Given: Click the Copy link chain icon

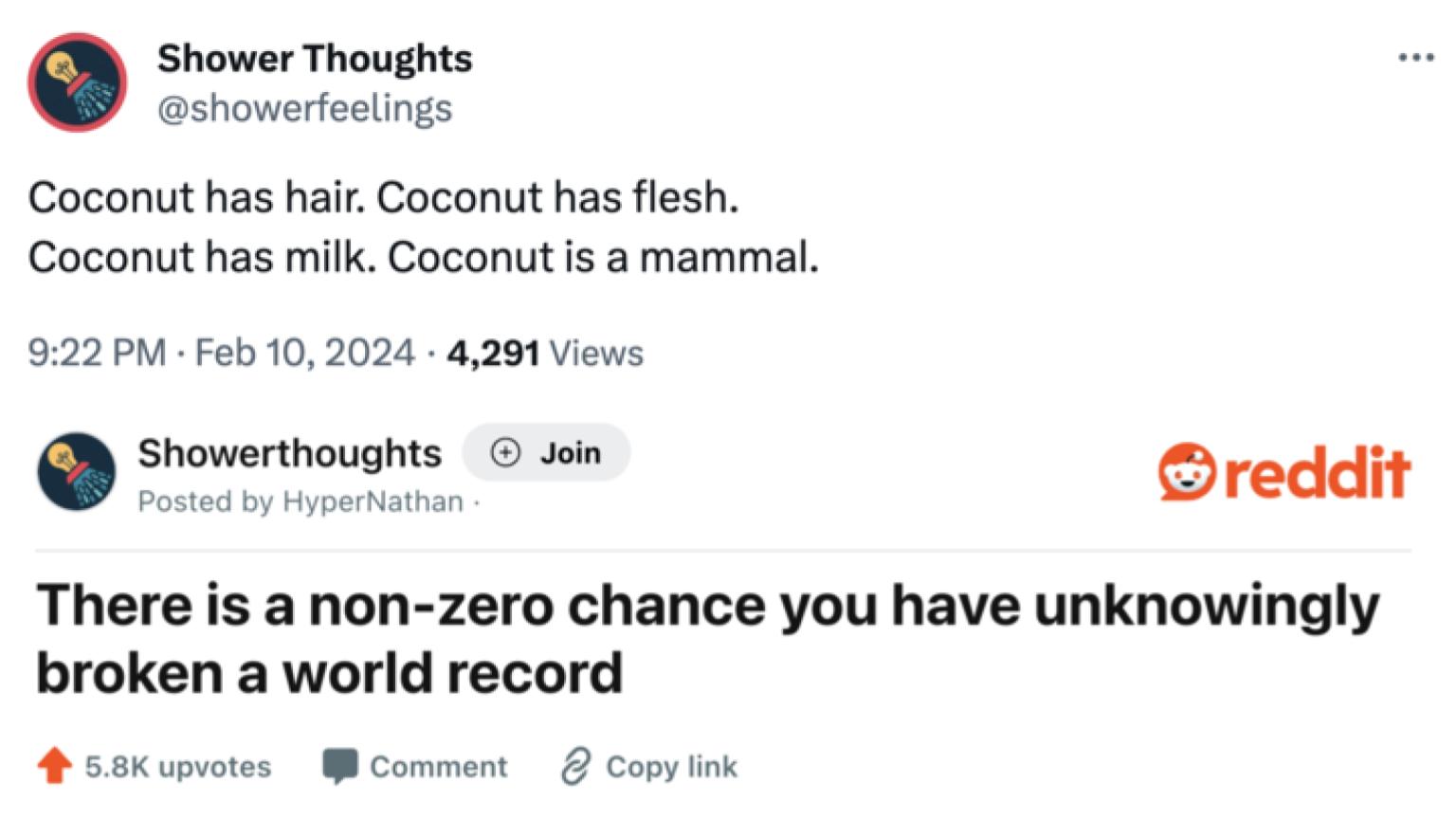Looking at the screenshot, I should pyautogui.click(x=576, y=764).
